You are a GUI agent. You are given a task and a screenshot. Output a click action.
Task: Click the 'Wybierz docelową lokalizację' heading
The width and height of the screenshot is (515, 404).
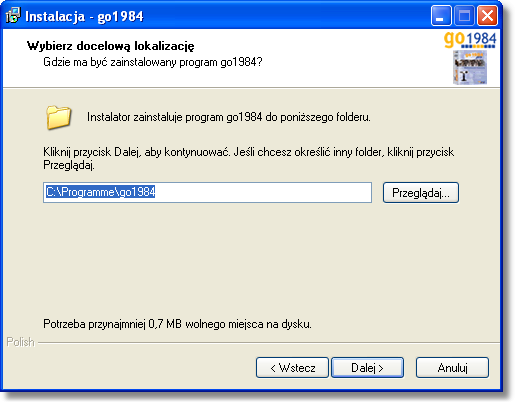point(110,46)
